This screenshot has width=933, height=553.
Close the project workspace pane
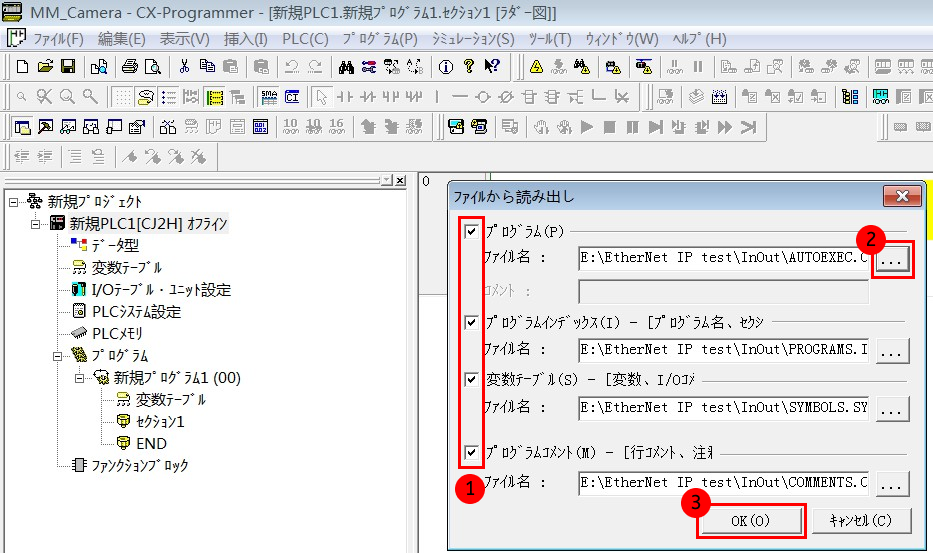(x=400, y=180)
